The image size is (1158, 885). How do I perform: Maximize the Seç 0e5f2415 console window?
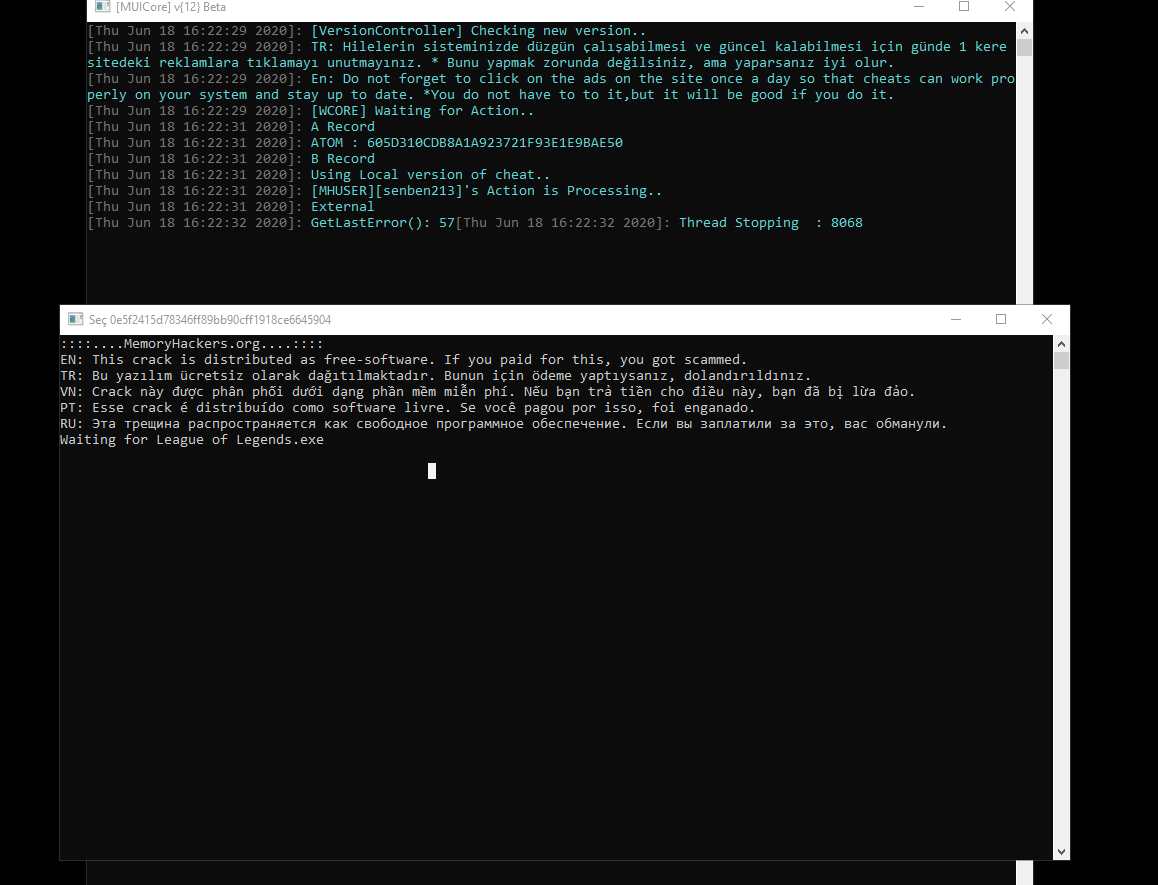tap(1001, 319)
